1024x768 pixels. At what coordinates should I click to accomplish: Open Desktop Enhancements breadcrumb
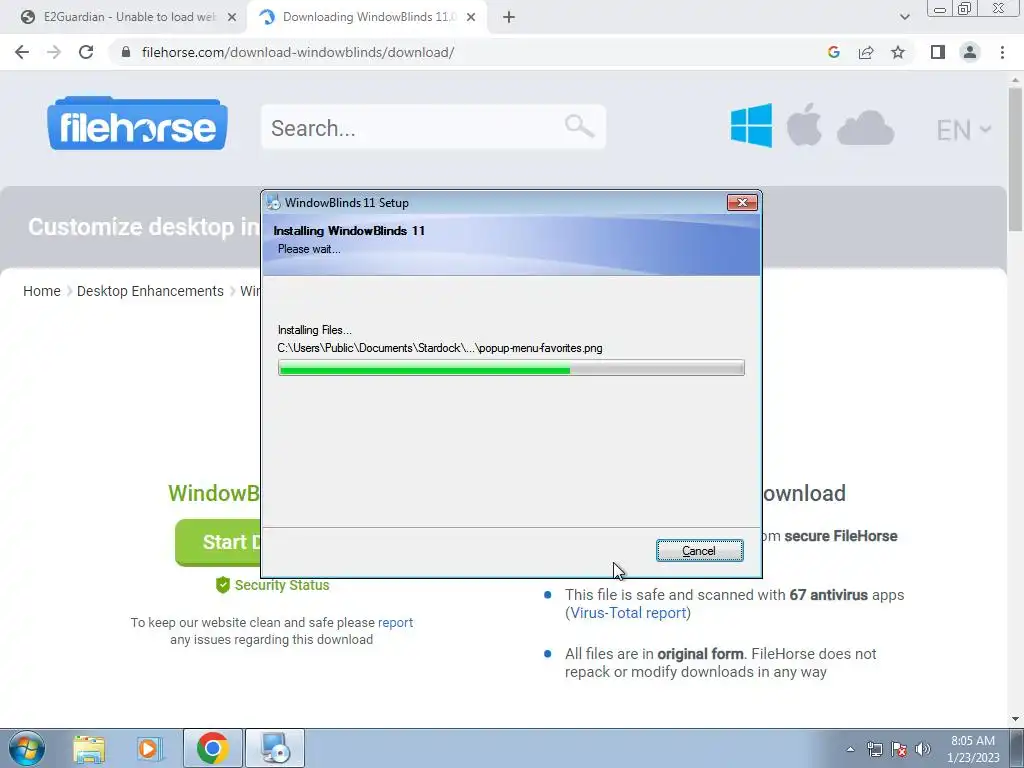tap(150, 291)
